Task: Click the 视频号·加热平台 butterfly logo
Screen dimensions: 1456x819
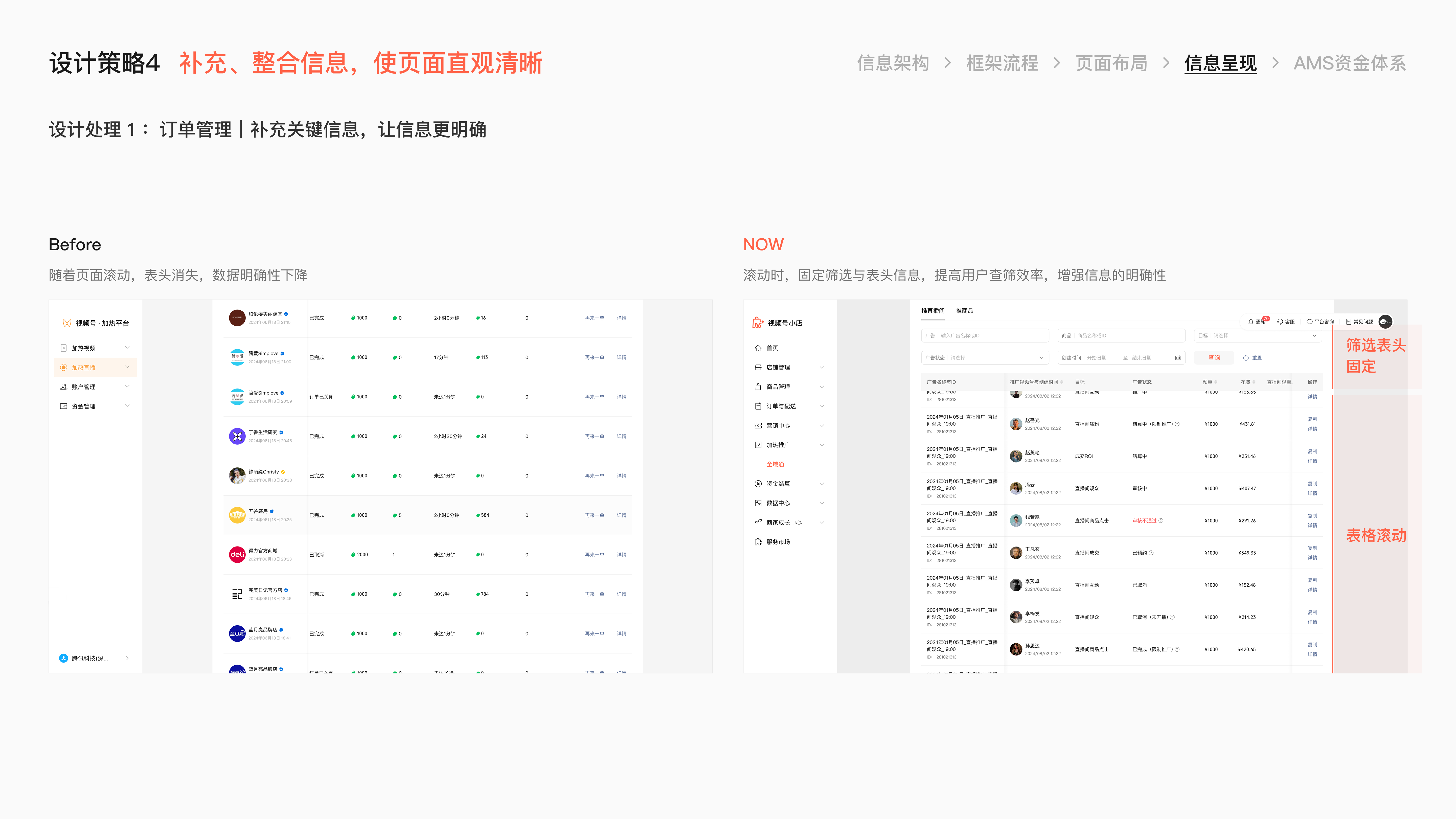Action: 67,323
